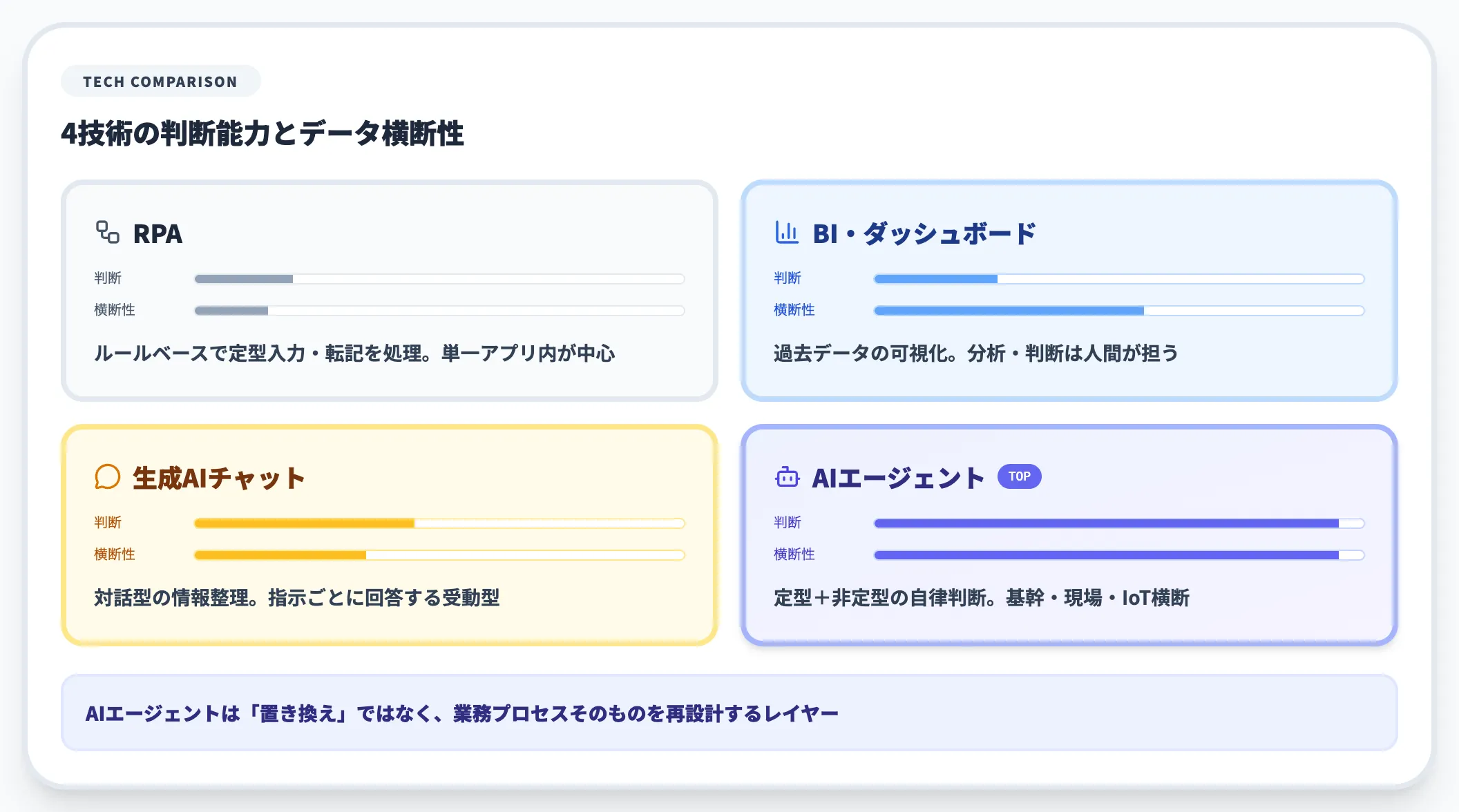Click the TECH COMPARISON pill label

pyautogui.click(x=160, y=81)
